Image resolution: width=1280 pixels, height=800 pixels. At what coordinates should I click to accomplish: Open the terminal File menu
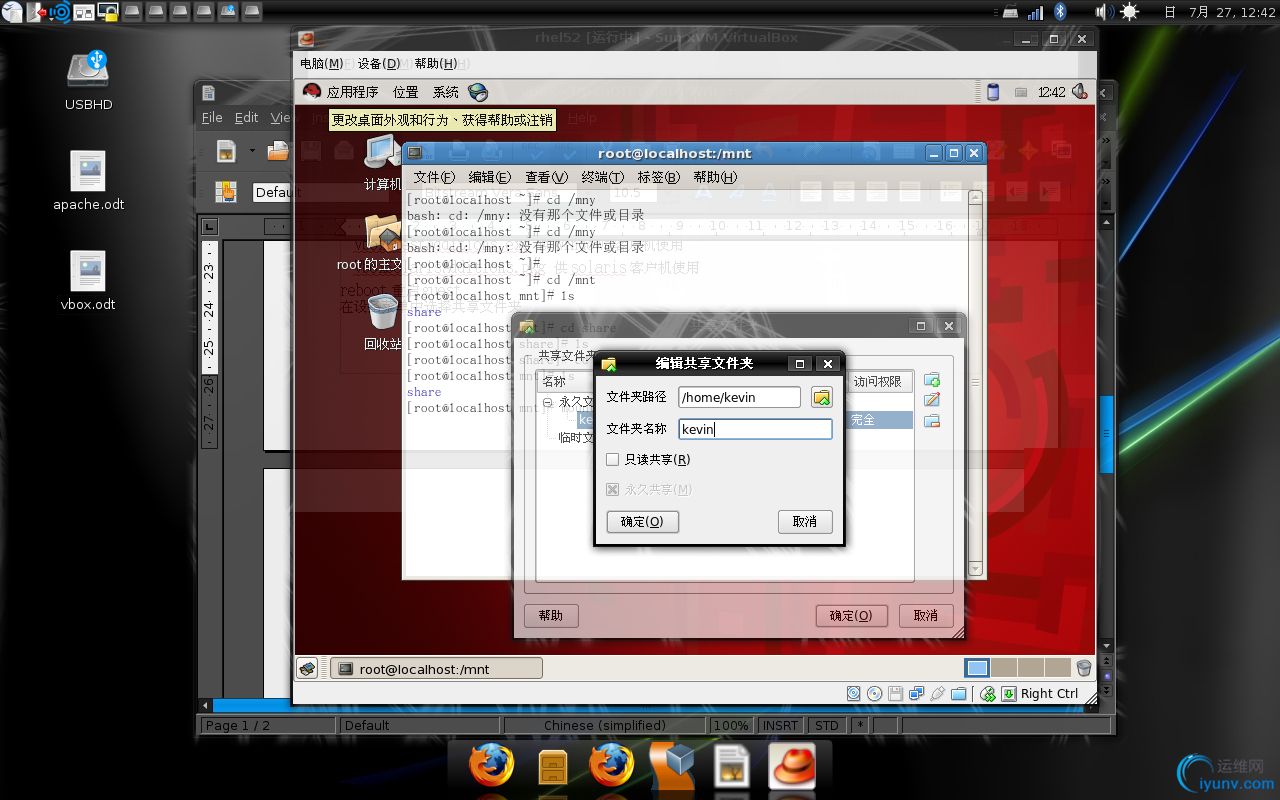tap(435, 177)
